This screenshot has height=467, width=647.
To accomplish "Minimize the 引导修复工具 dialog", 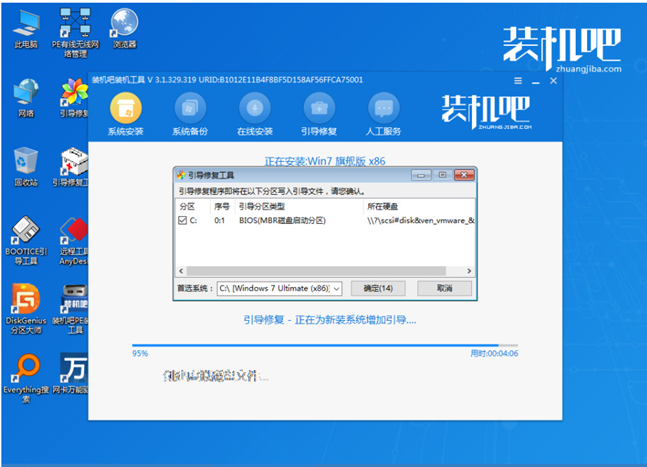I will click(x=421, y=175).
